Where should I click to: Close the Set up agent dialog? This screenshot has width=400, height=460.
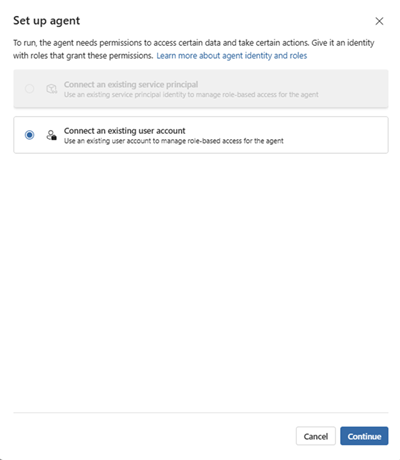[x=379, y=21]
